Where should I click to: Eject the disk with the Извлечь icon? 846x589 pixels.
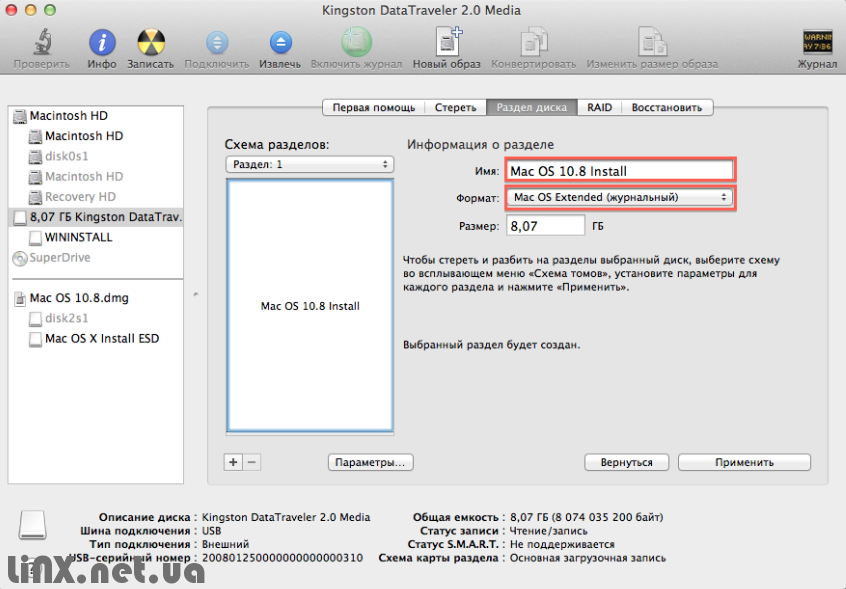(x=281, y=42)
